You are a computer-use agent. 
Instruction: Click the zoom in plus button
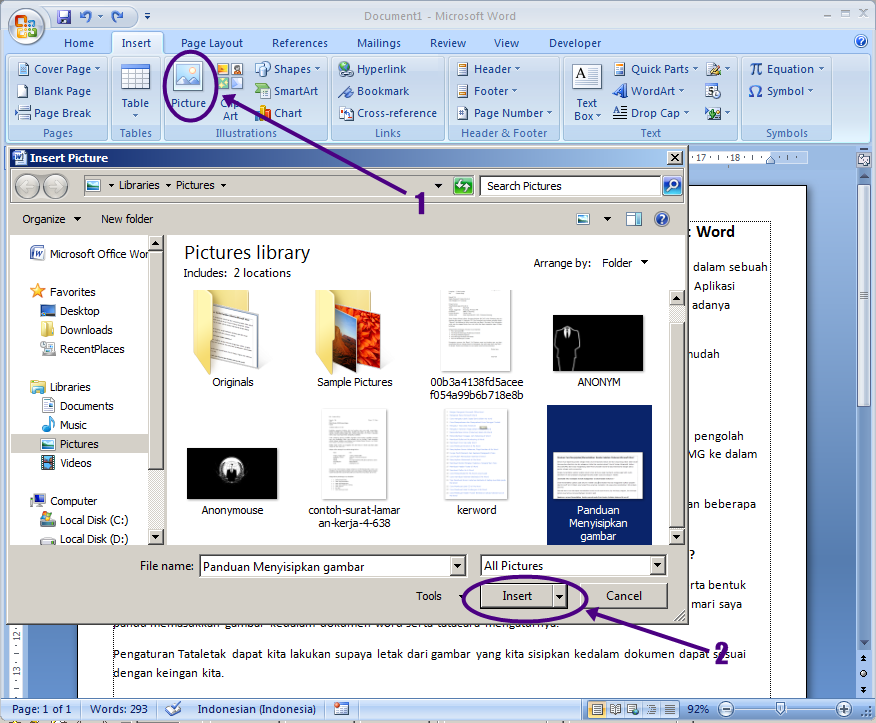pyautogui.click(x=844, y=709)
